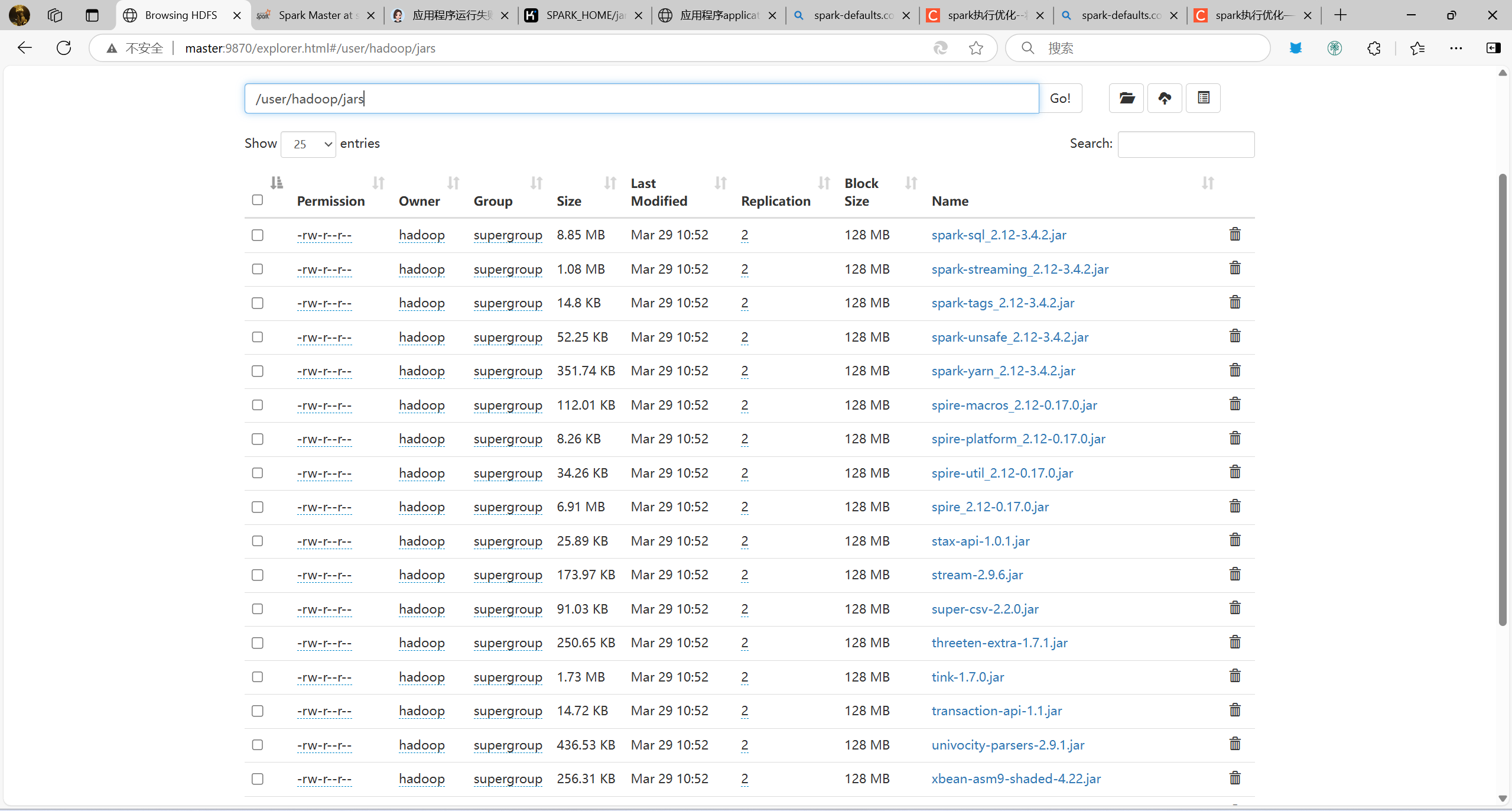The height and width of the screenshot is (811, 1512).
Task: Delete spark-sql_2.12-3.4.2.jar using its trash icon
Action: coord(1234,234)
